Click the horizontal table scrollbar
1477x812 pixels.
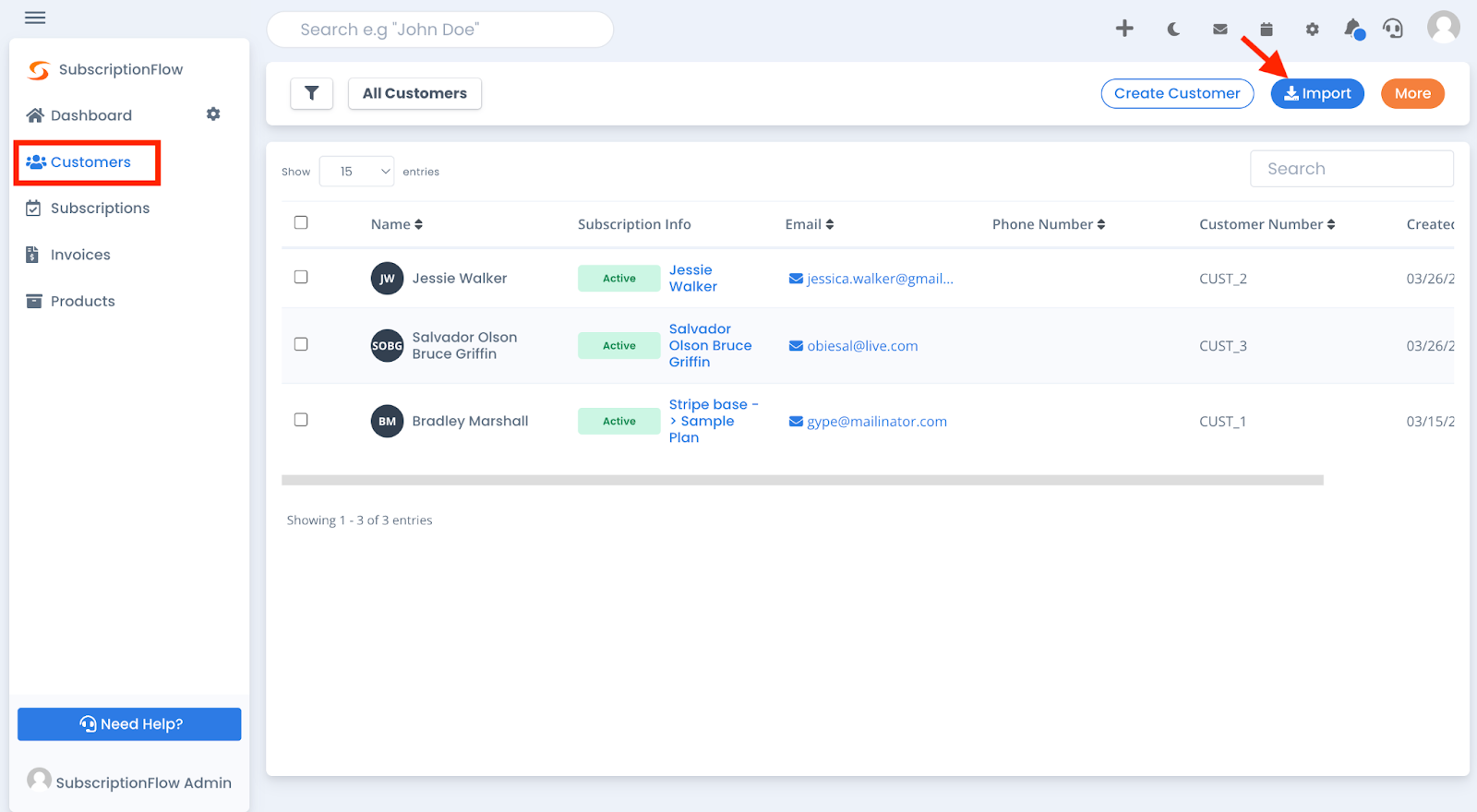tap(802, 480)
